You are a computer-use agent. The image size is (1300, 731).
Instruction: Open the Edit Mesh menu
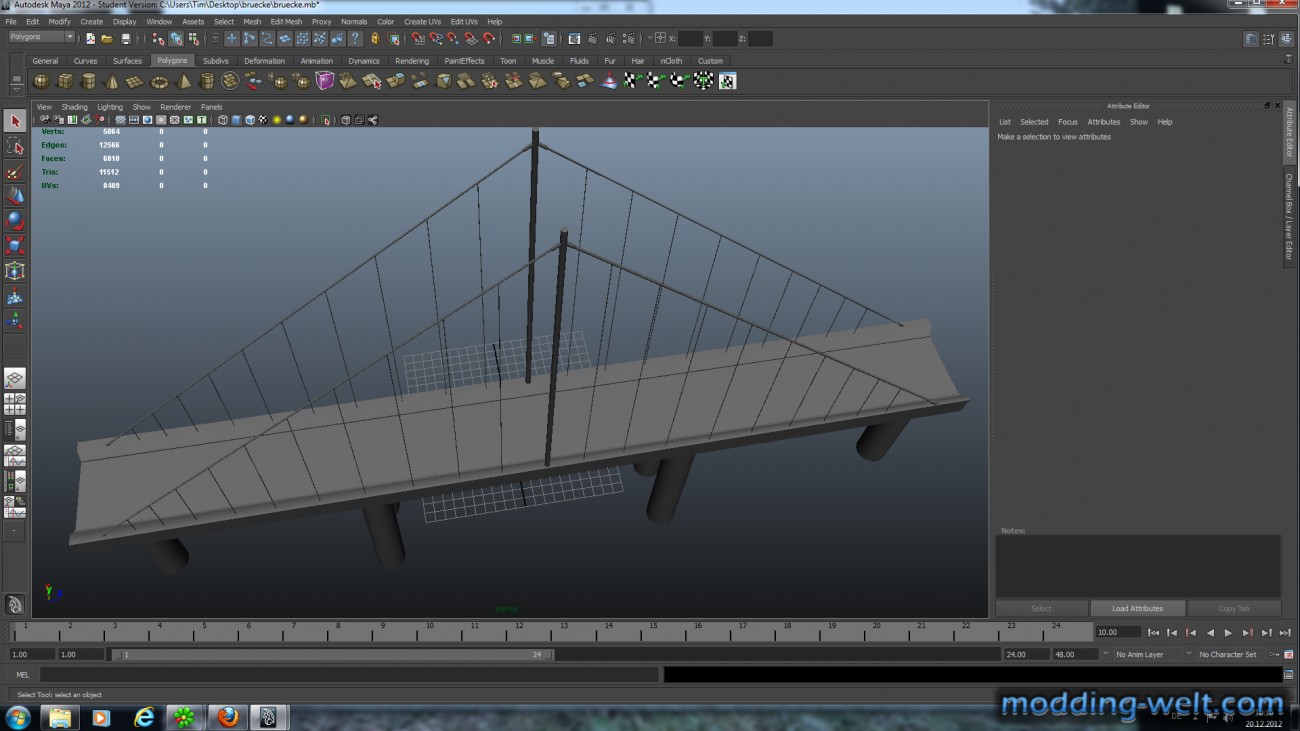(286, 21)
